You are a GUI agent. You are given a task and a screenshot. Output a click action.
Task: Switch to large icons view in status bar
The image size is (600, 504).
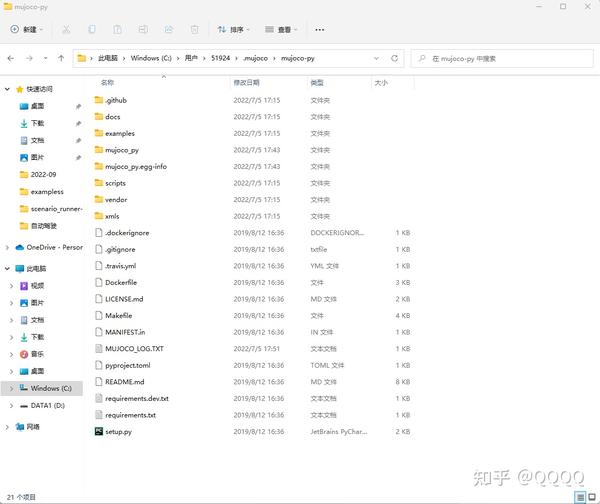pyautogui.click(x=592, y=497)
